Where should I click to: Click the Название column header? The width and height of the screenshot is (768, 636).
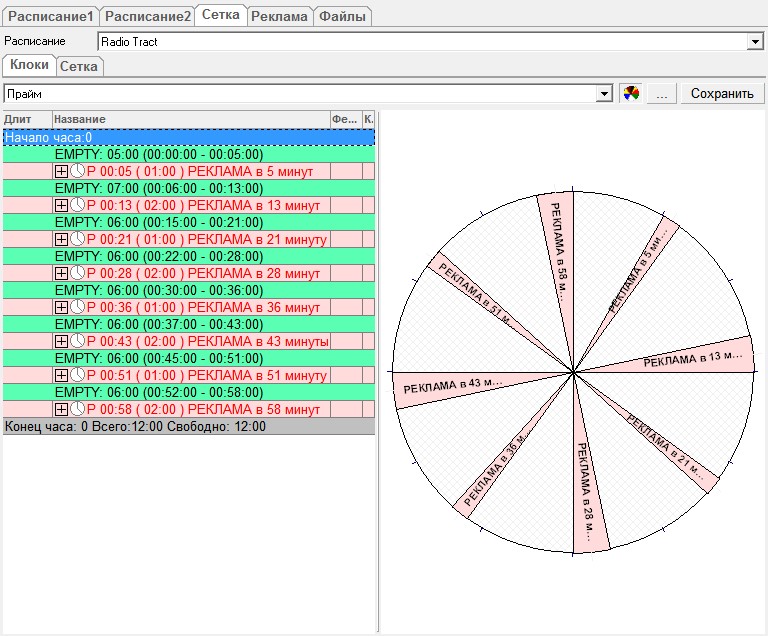(x=191, y=119)
